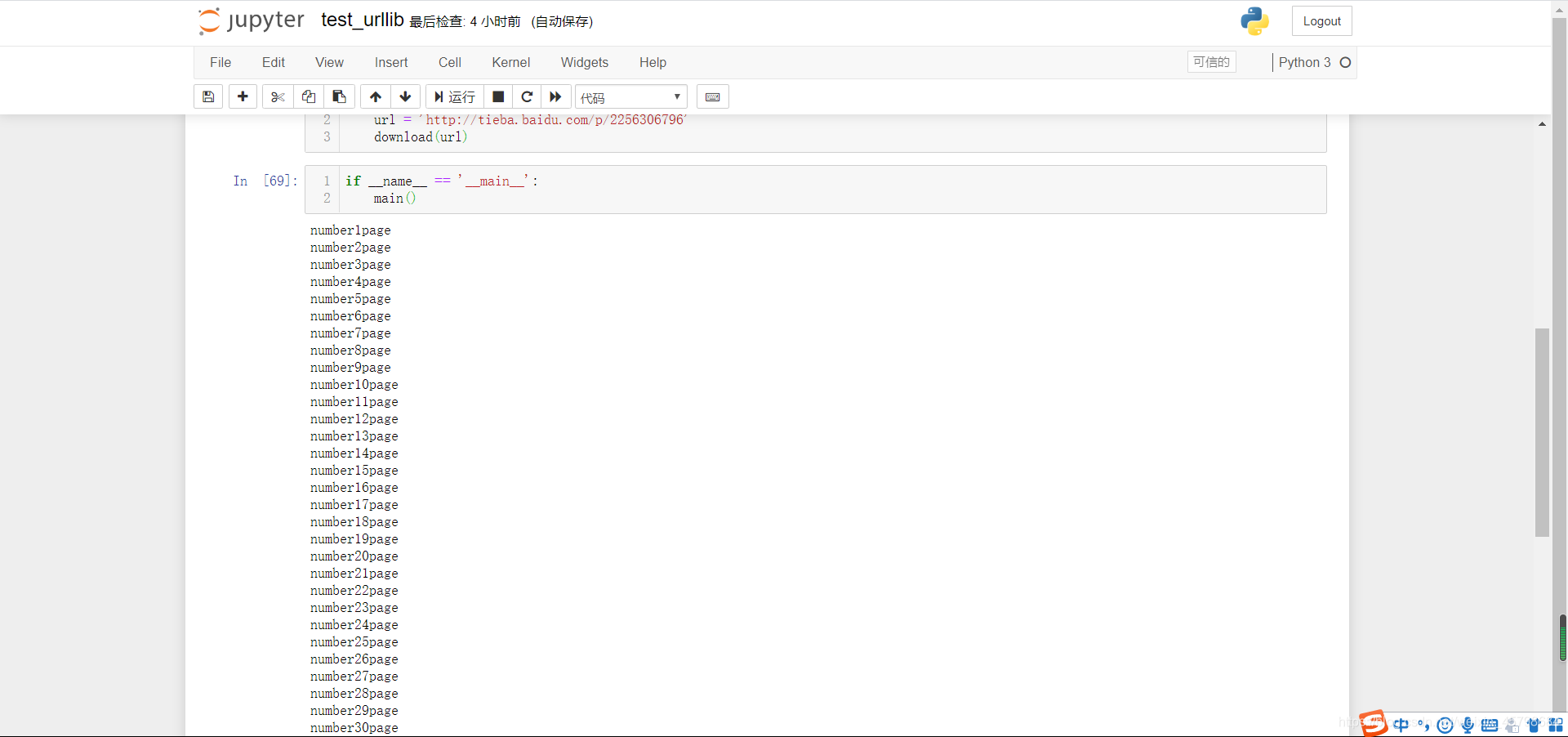Open the command palette keyboard icon
Image resolution: width=1568 pixels, height=737 pixels.
711,96
